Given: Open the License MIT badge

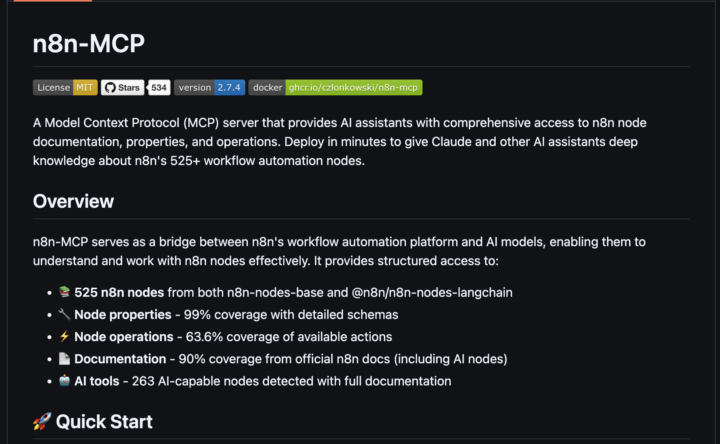Looking at the screenshot, I should [65, 88].
